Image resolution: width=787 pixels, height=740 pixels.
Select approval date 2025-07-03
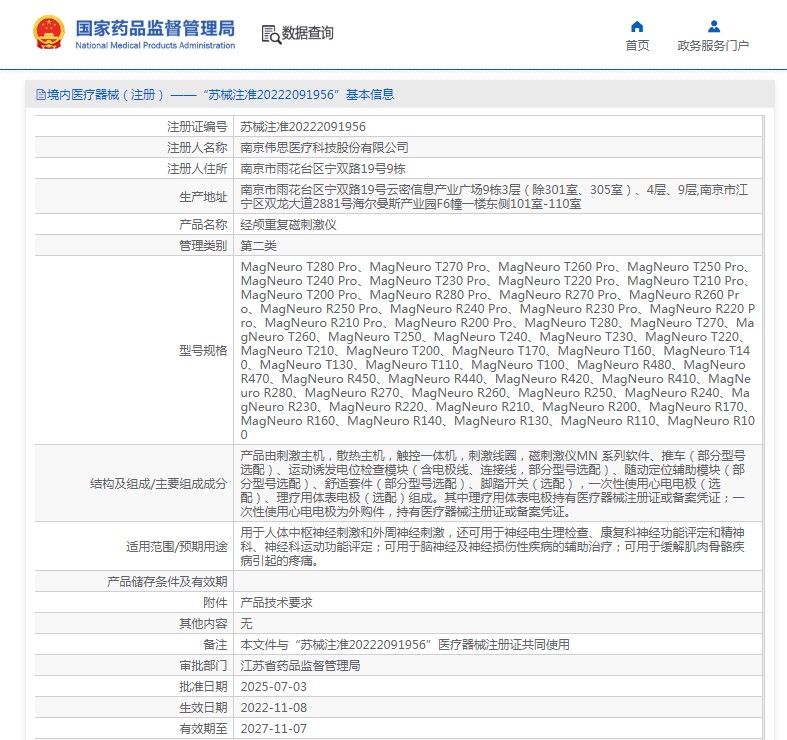pyautogui.click(x=274, y=687)
